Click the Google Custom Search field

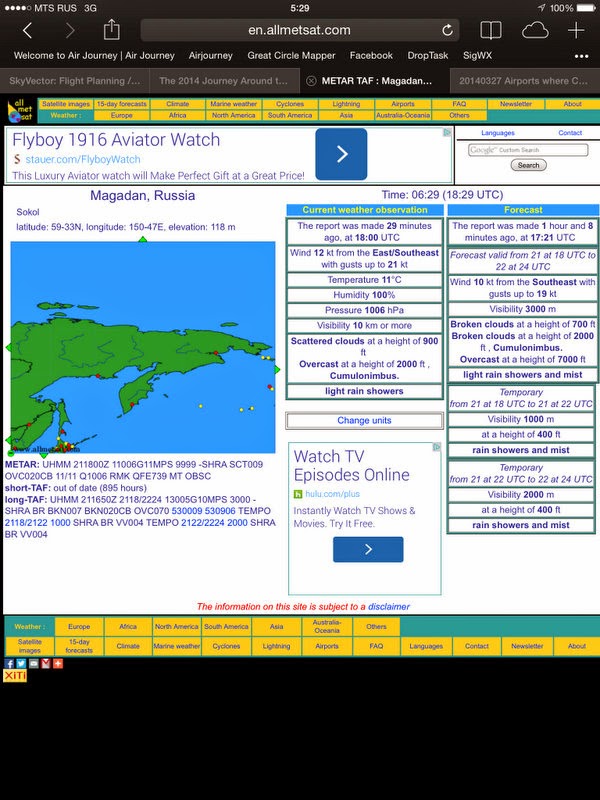coord(528,150)
